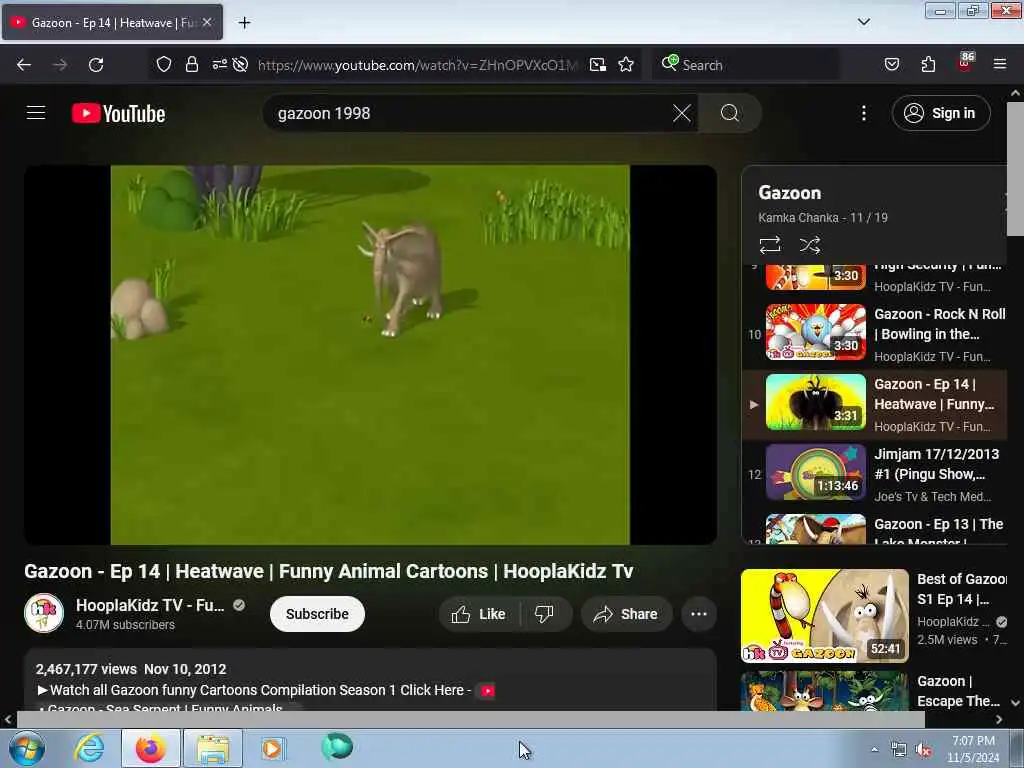Open picture-in-picture icon in address bar
The width and height of the screenshot is (1024, 768).
click(598, 65)
